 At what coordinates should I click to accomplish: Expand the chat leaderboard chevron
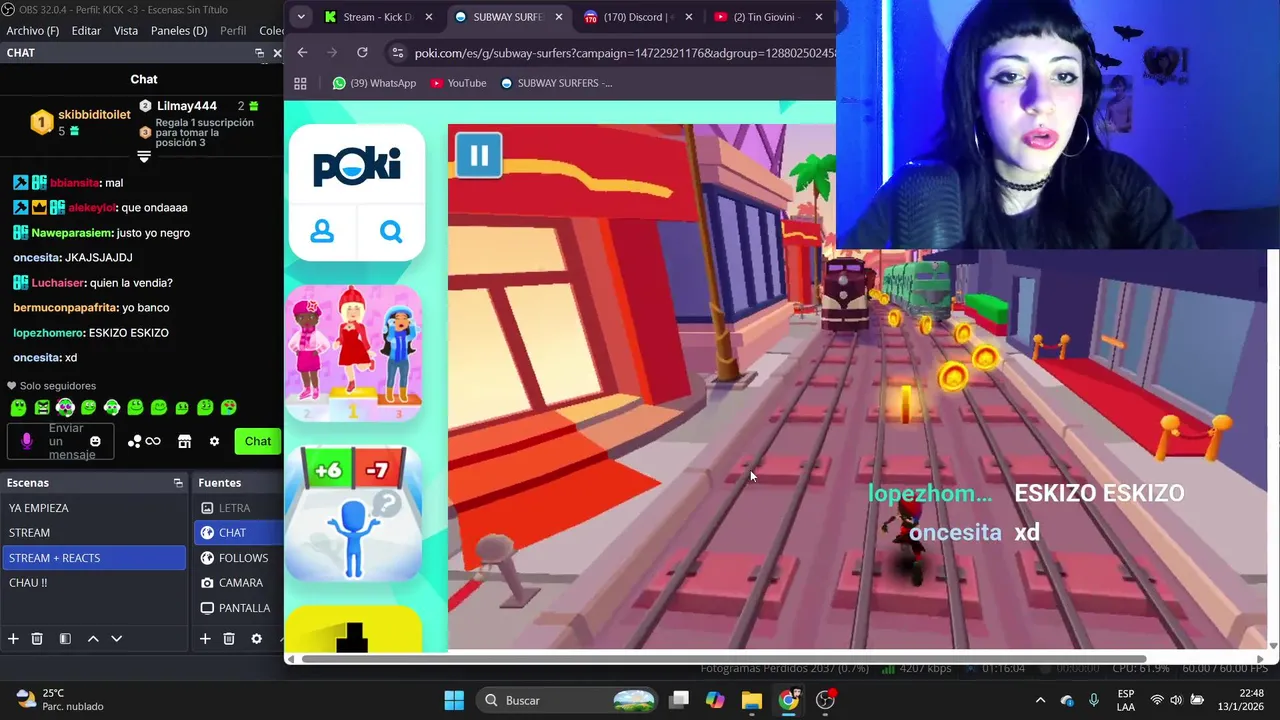coord(144,157)
